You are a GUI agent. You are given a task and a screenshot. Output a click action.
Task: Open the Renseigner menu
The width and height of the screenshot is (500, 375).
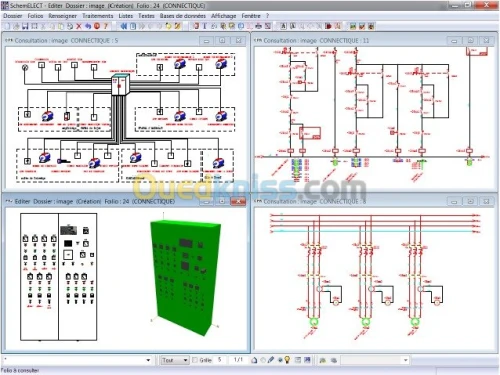click(x=62, y=16)
